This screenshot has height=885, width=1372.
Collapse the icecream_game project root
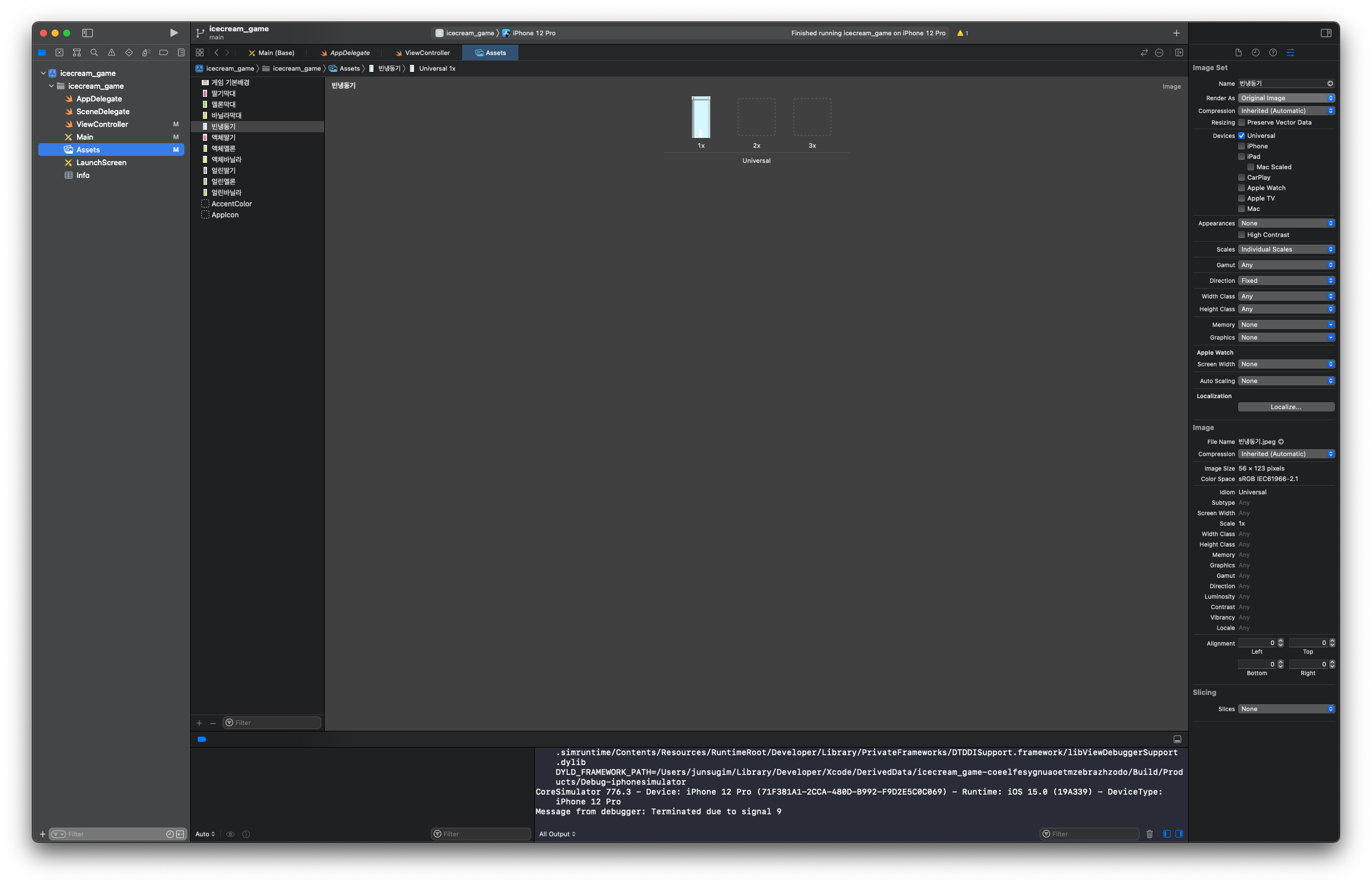pos(43,73)
